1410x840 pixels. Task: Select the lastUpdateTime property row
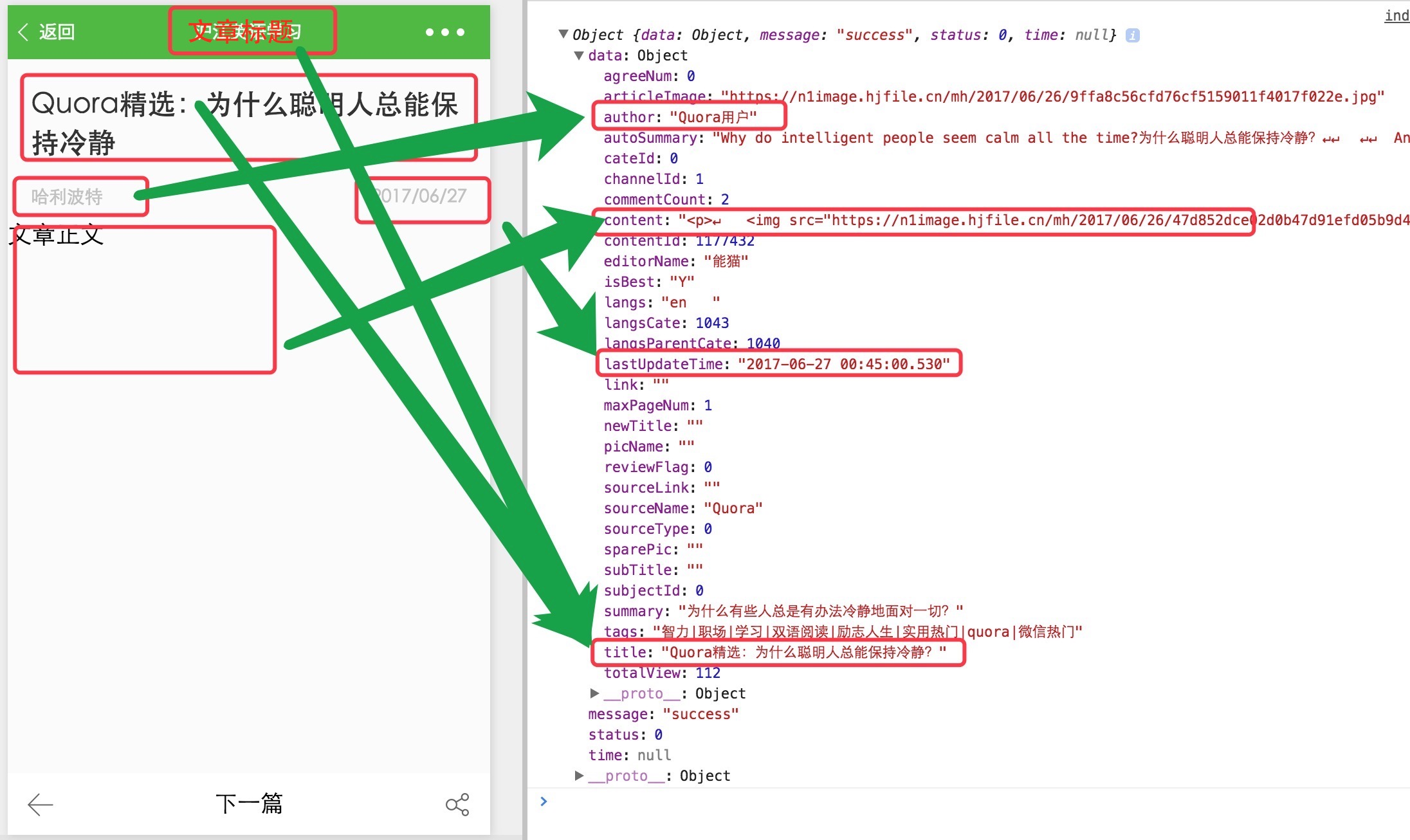(x=776, y=364)
